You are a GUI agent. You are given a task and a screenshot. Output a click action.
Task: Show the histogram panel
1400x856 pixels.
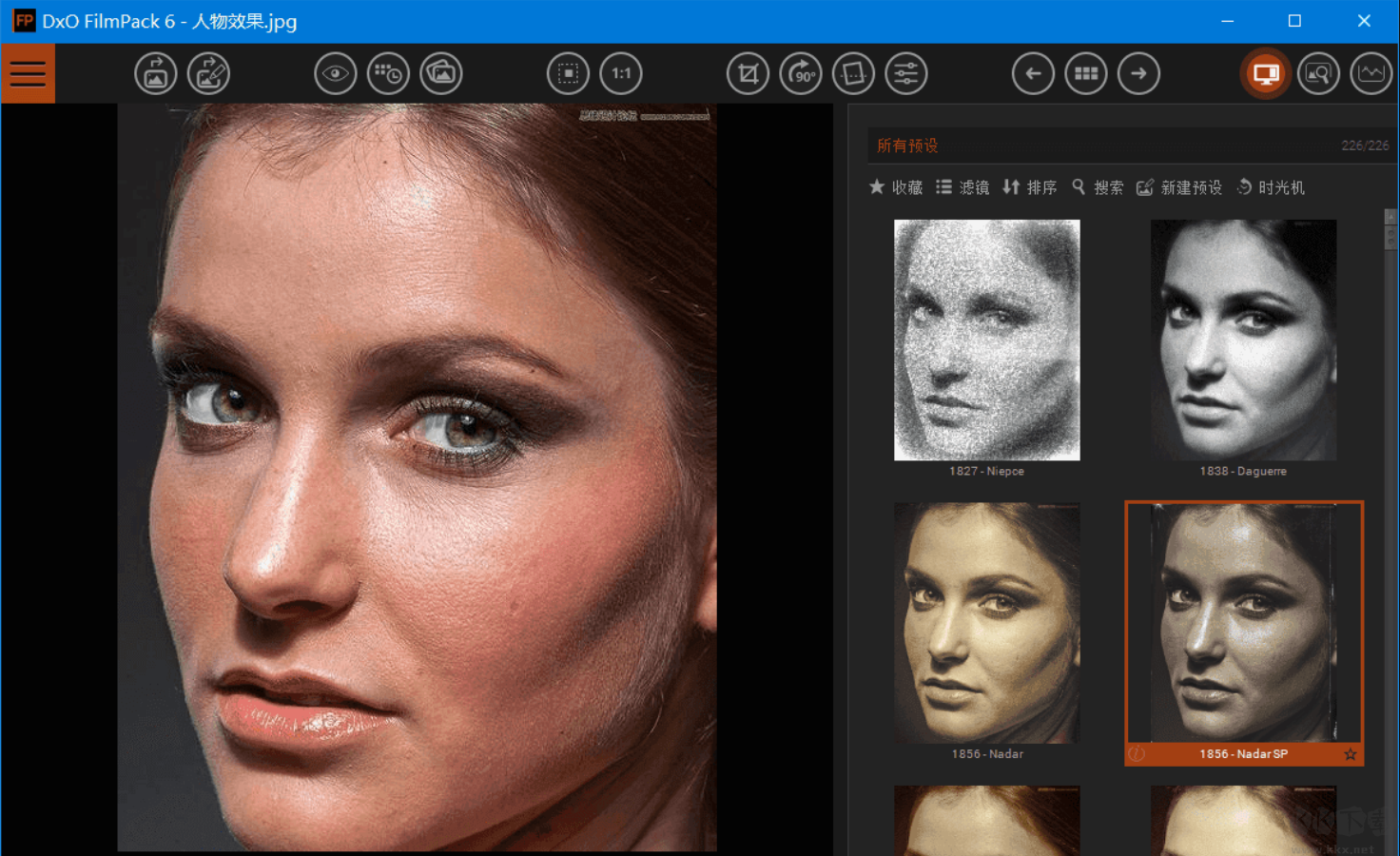pos(1371,73)
